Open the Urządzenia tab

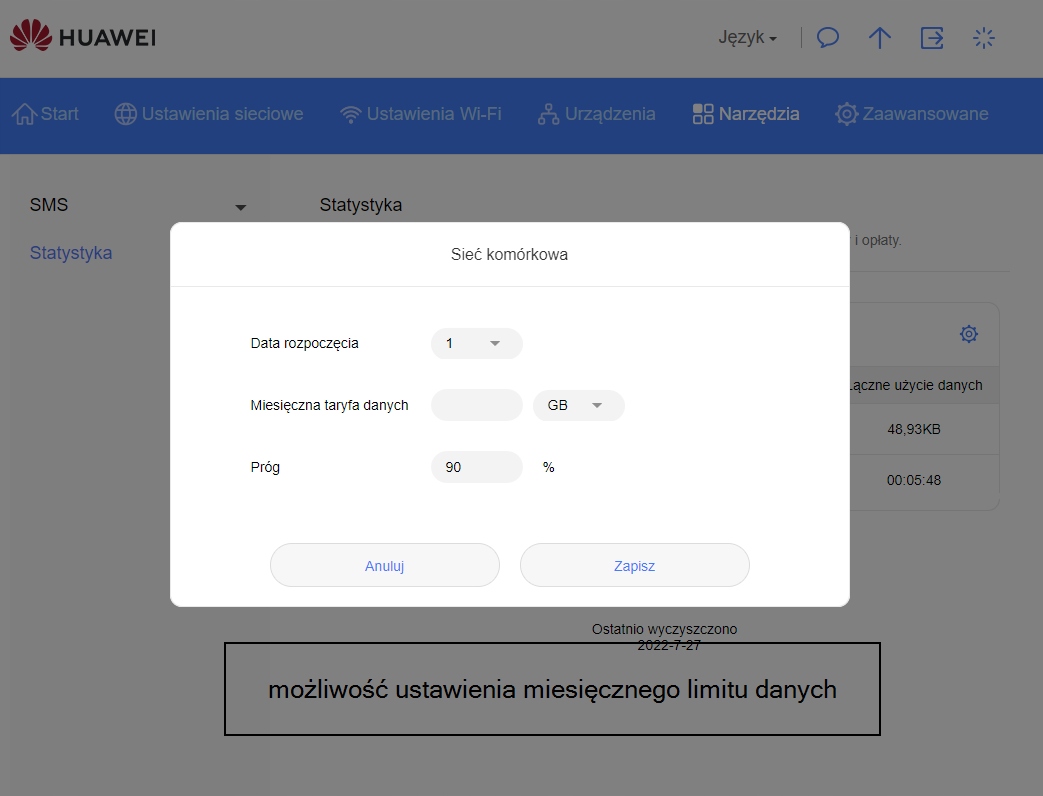coord(597,114)
